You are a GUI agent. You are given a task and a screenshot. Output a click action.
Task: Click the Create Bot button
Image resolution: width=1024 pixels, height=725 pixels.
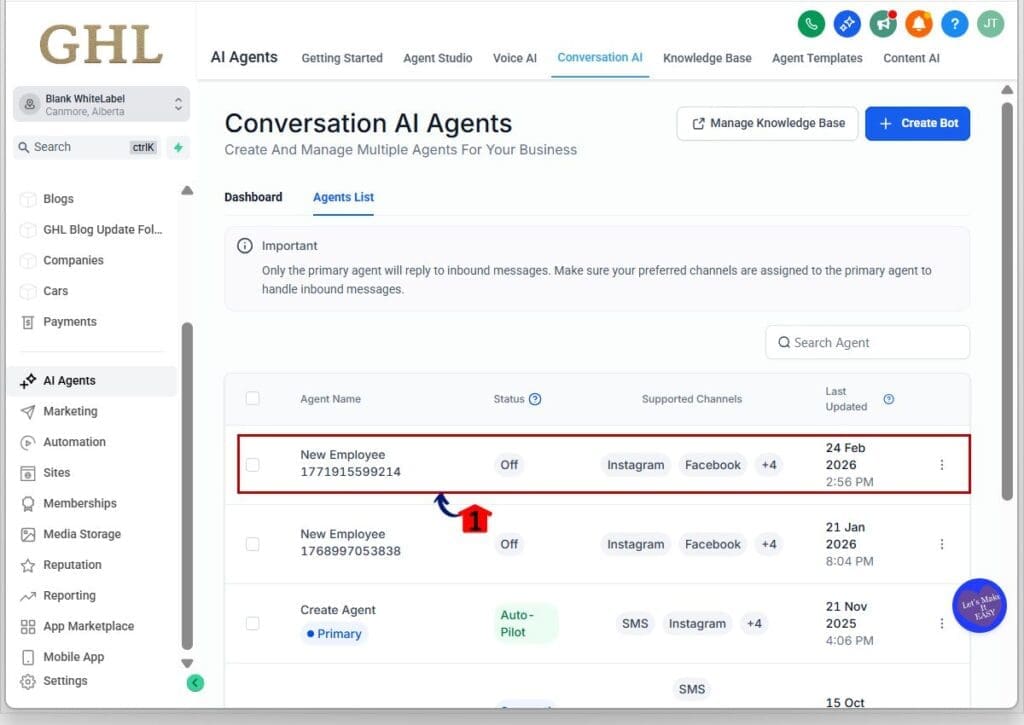(x=917, y=123)
